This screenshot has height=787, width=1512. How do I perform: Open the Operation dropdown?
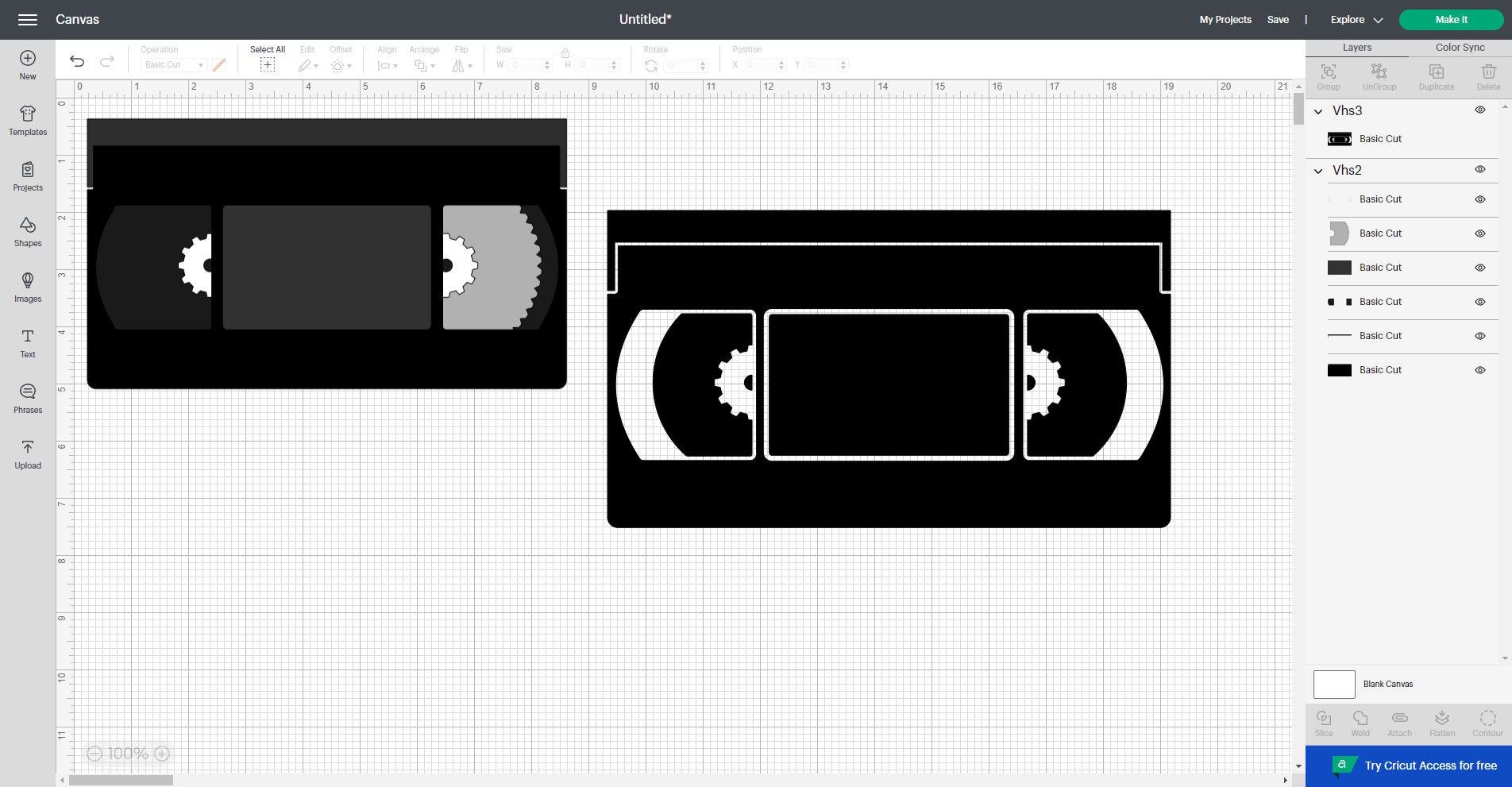[173, 64]
